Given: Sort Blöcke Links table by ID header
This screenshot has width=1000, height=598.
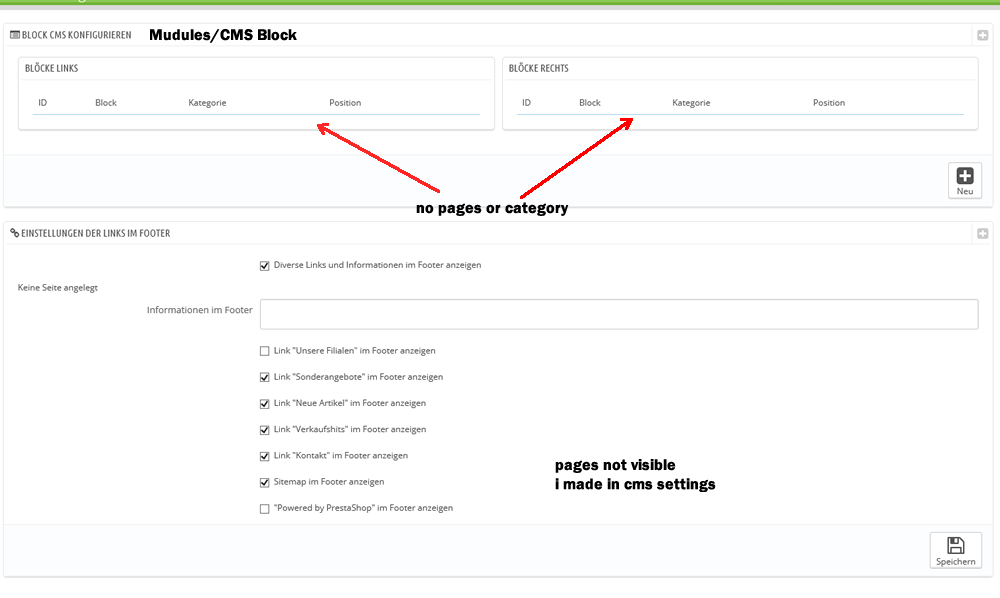Looking at the screenshot, I should tap(42, 103).
